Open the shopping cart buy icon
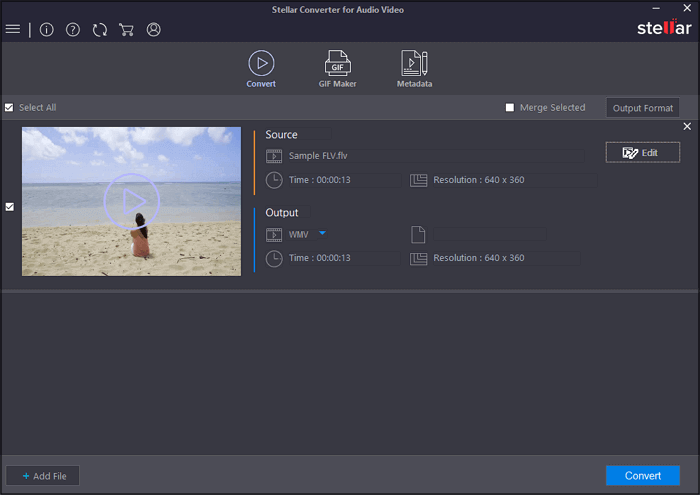The width and height of the screenshot is (700, 495). (127, 29)
